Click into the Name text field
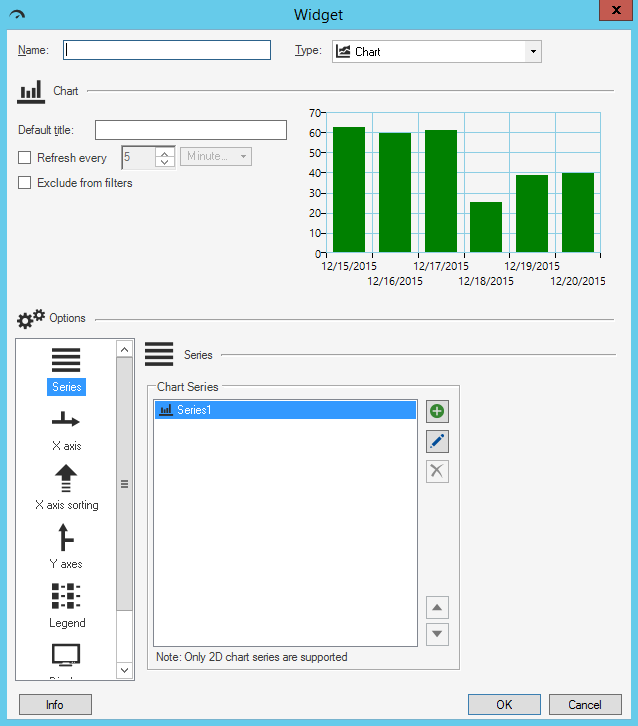The height and width of the screenshot is (726, 638). pyautogui.click(x=167, y=50)
